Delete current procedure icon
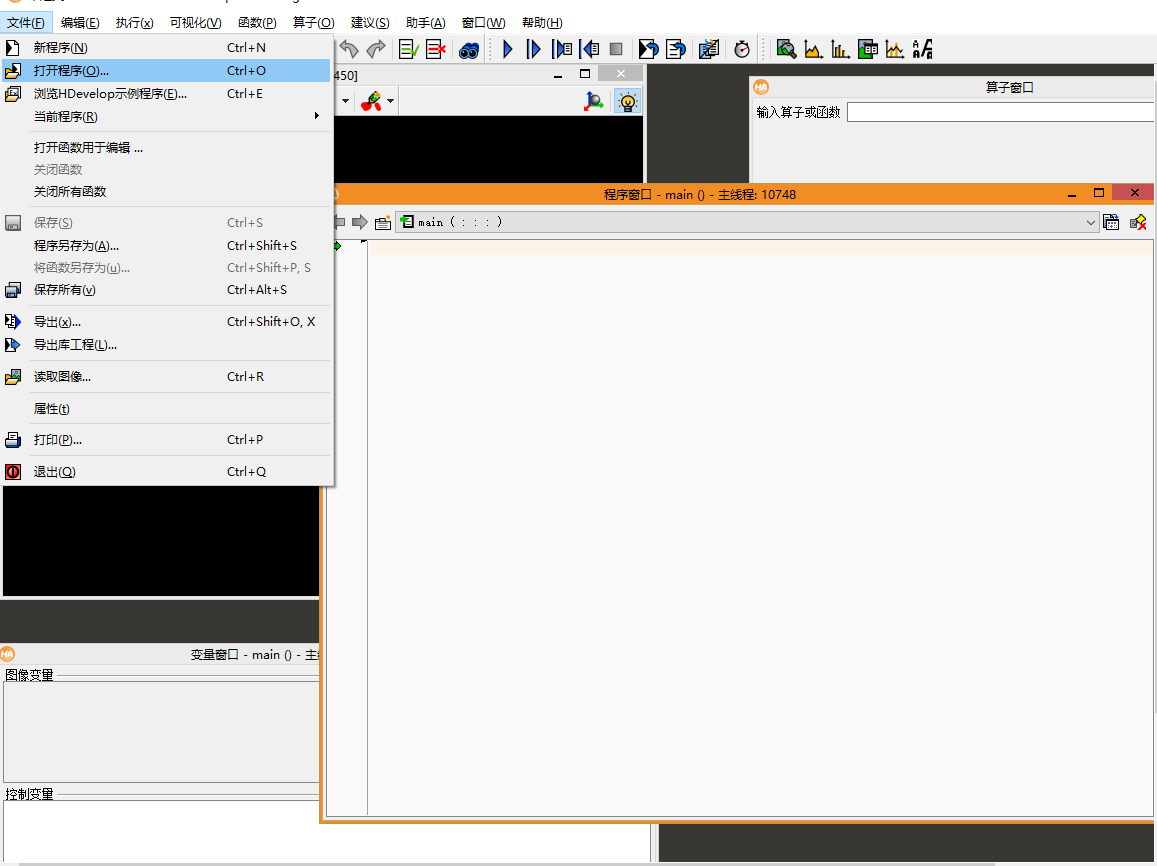Viewport: 1157px width, 866px height. (1138, 222)
